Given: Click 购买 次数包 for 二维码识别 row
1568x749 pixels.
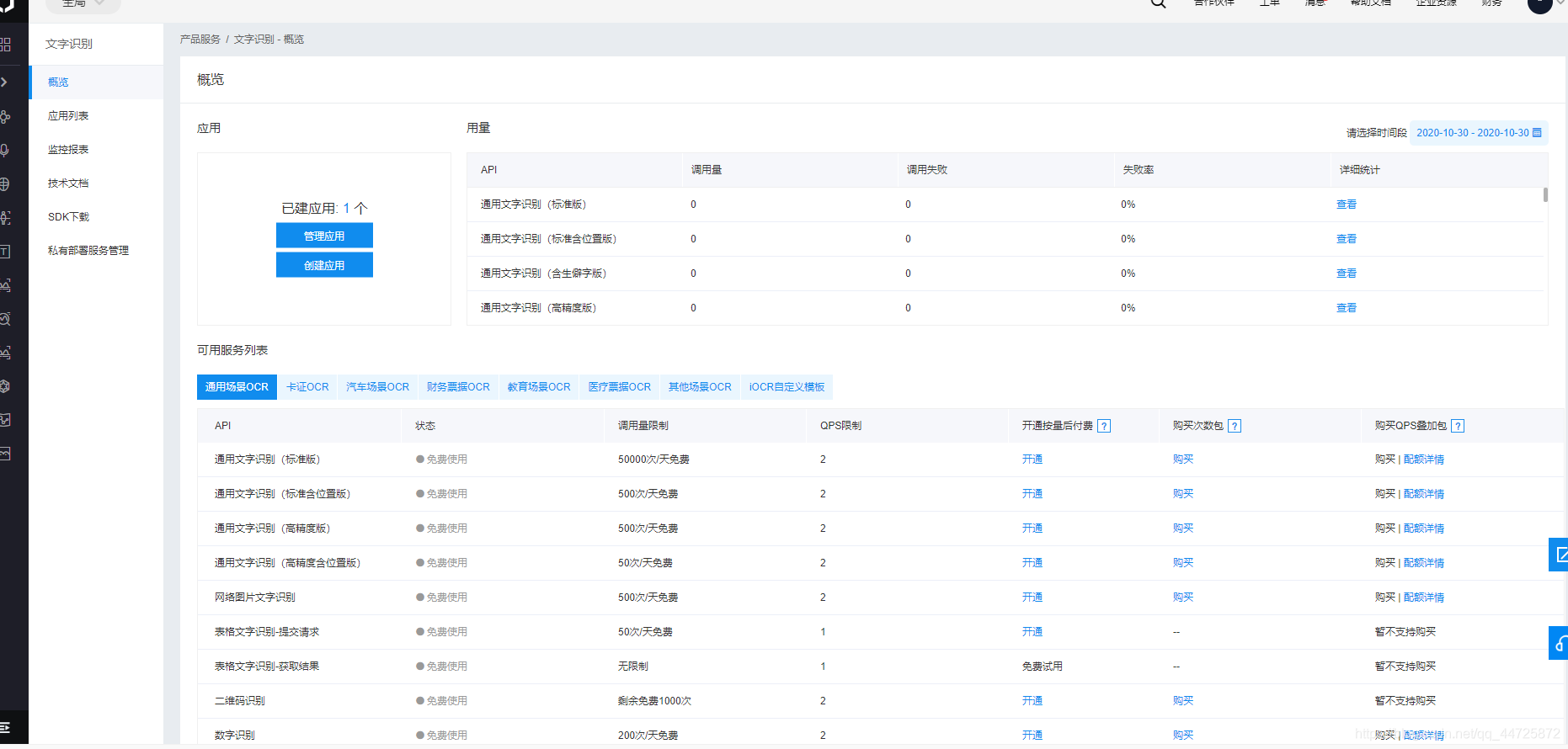Looking at the screenshot, I should pyautogui.click(x=1183, y=701).
